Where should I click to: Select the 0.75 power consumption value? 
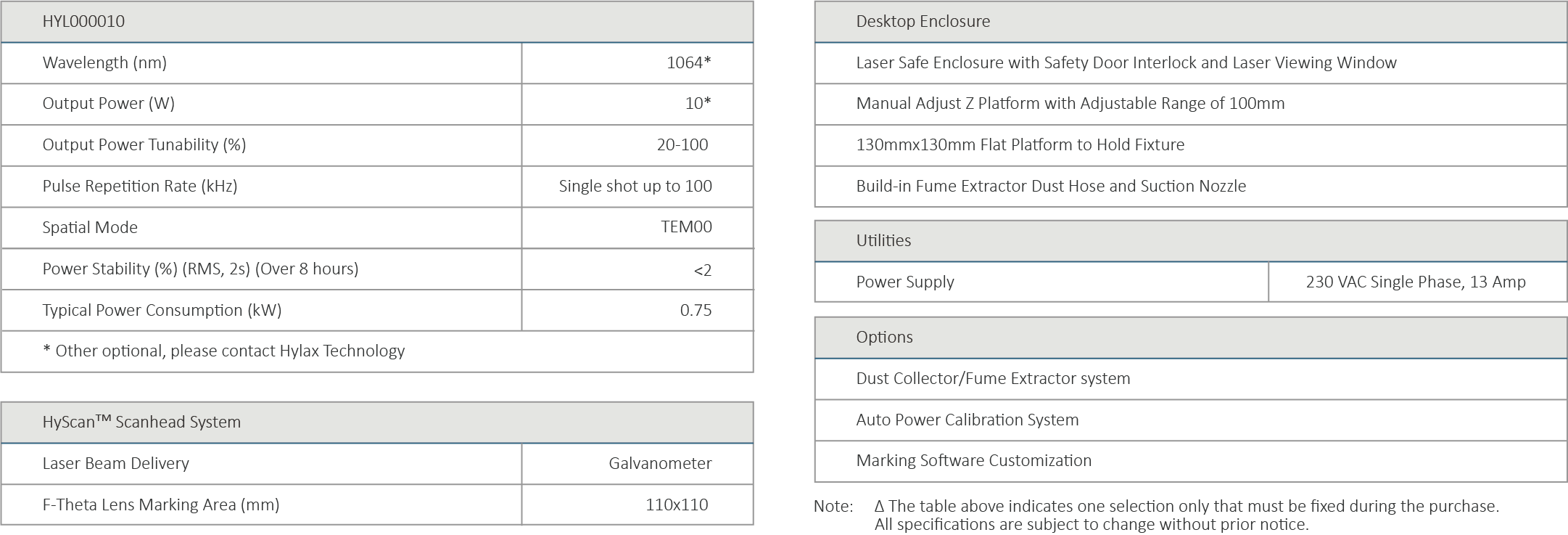tap(696, 310)
